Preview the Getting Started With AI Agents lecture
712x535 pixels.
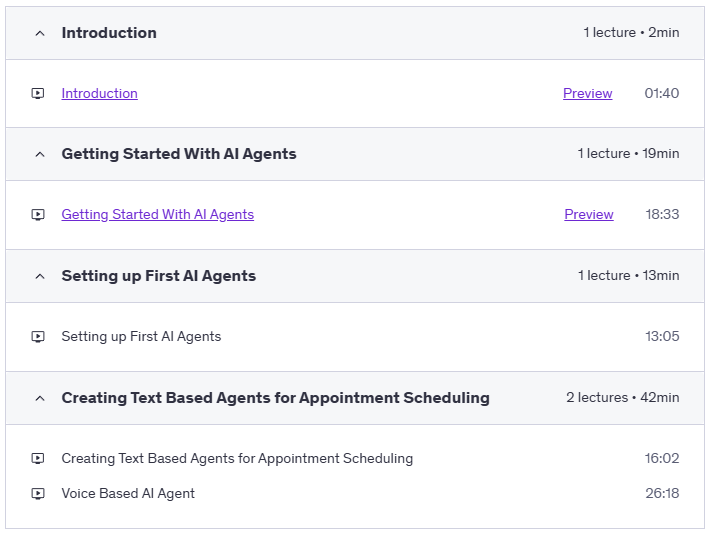point(588,215)
